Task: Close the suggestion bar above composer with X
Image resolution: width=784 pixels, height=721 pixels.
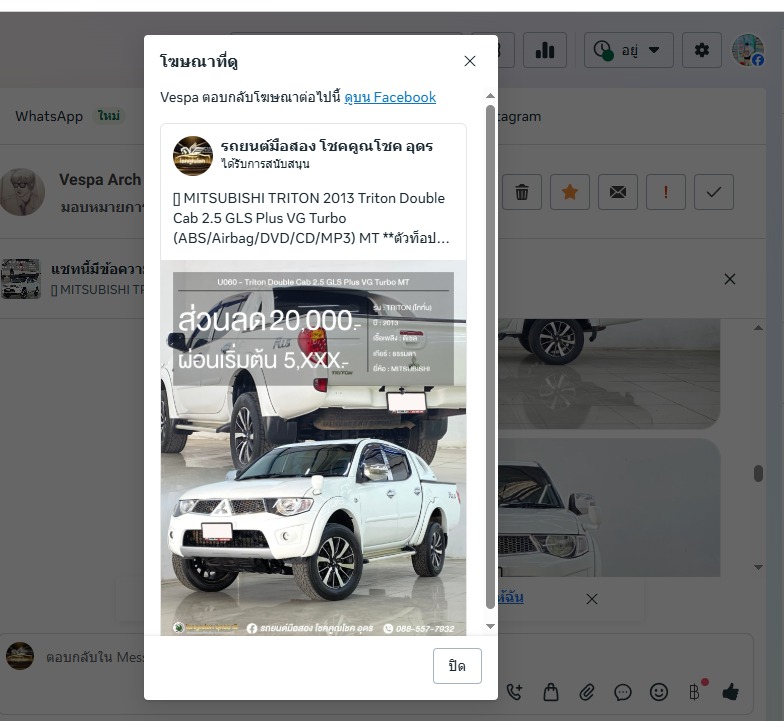Action: click(592, 598)
